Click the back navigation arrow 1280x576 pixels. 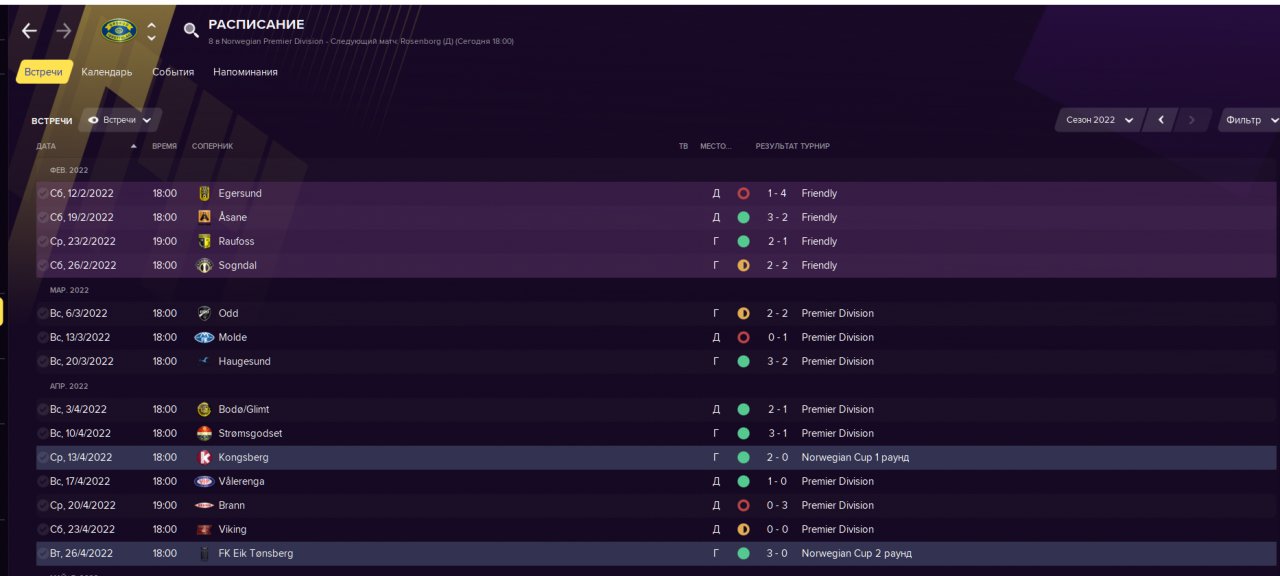pyautogui.click(x=29, y=31)
